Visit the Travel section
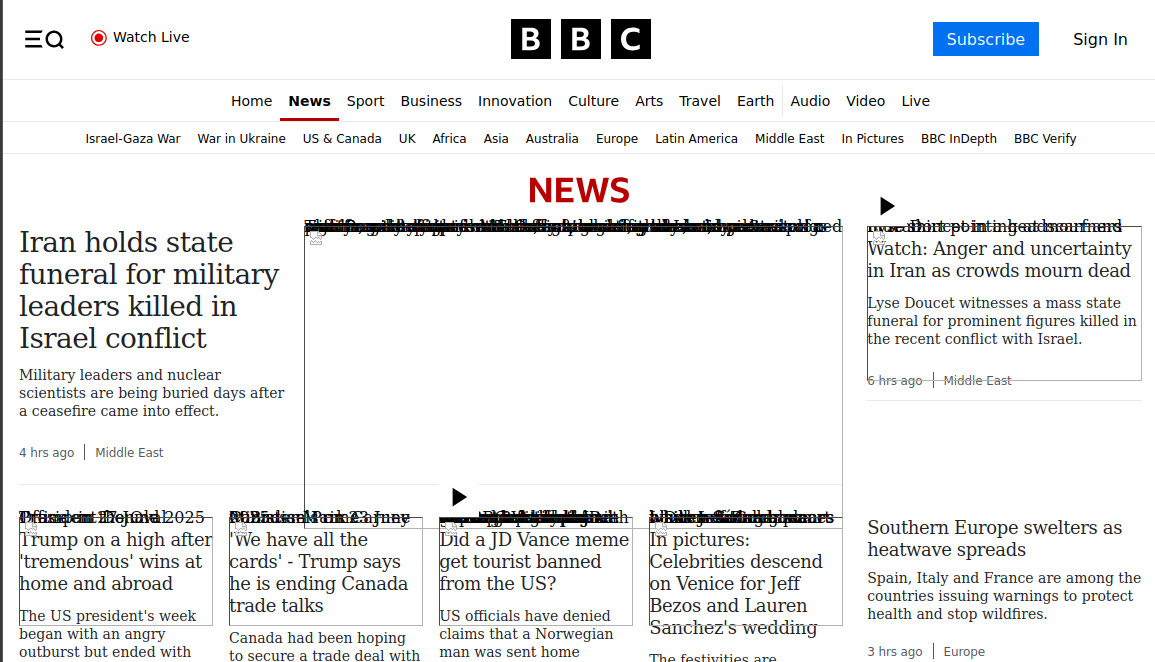 pyautogui.click(x=700, y=101)
